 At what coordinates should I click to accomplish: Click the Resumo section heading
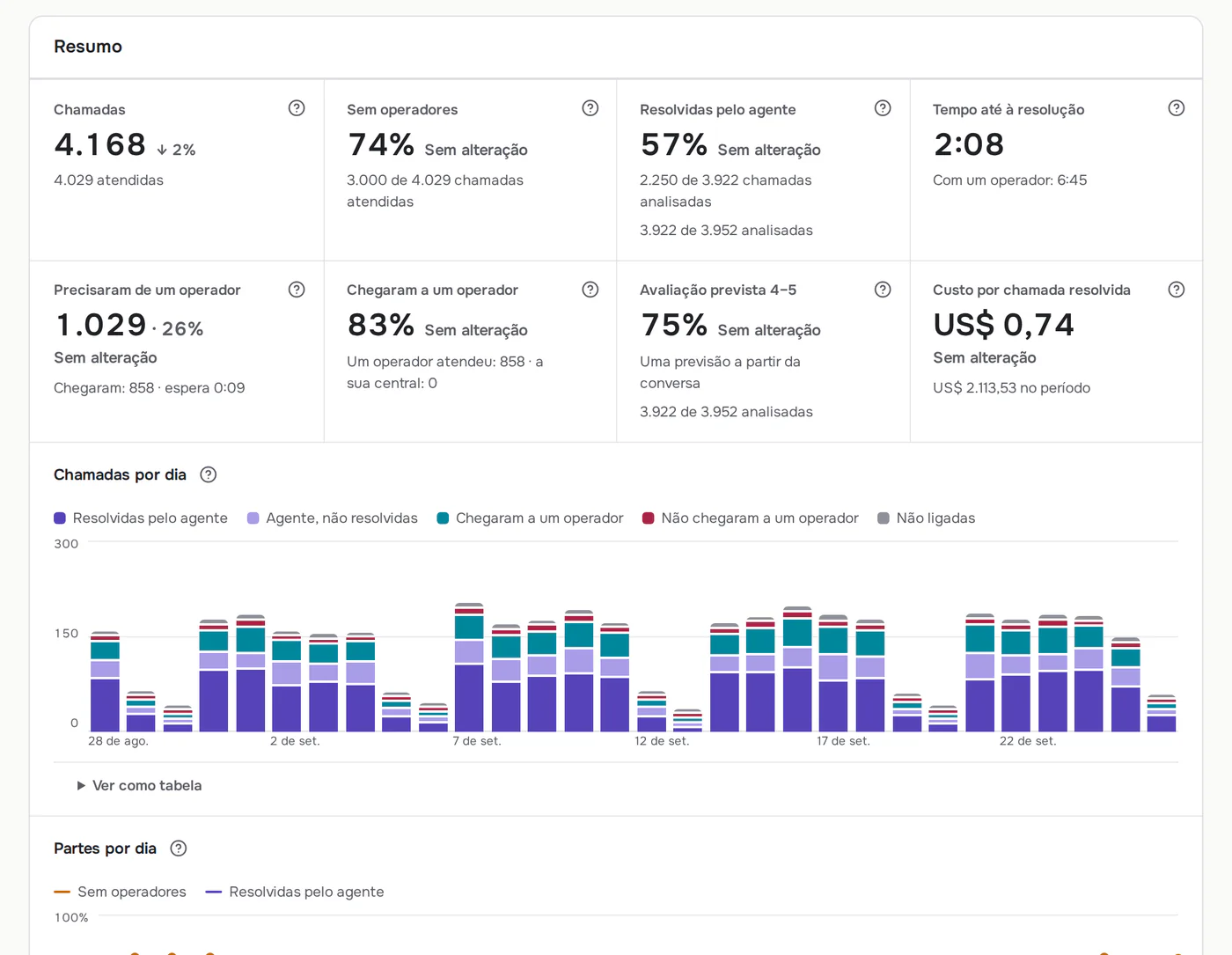click(x=88, y=47)
